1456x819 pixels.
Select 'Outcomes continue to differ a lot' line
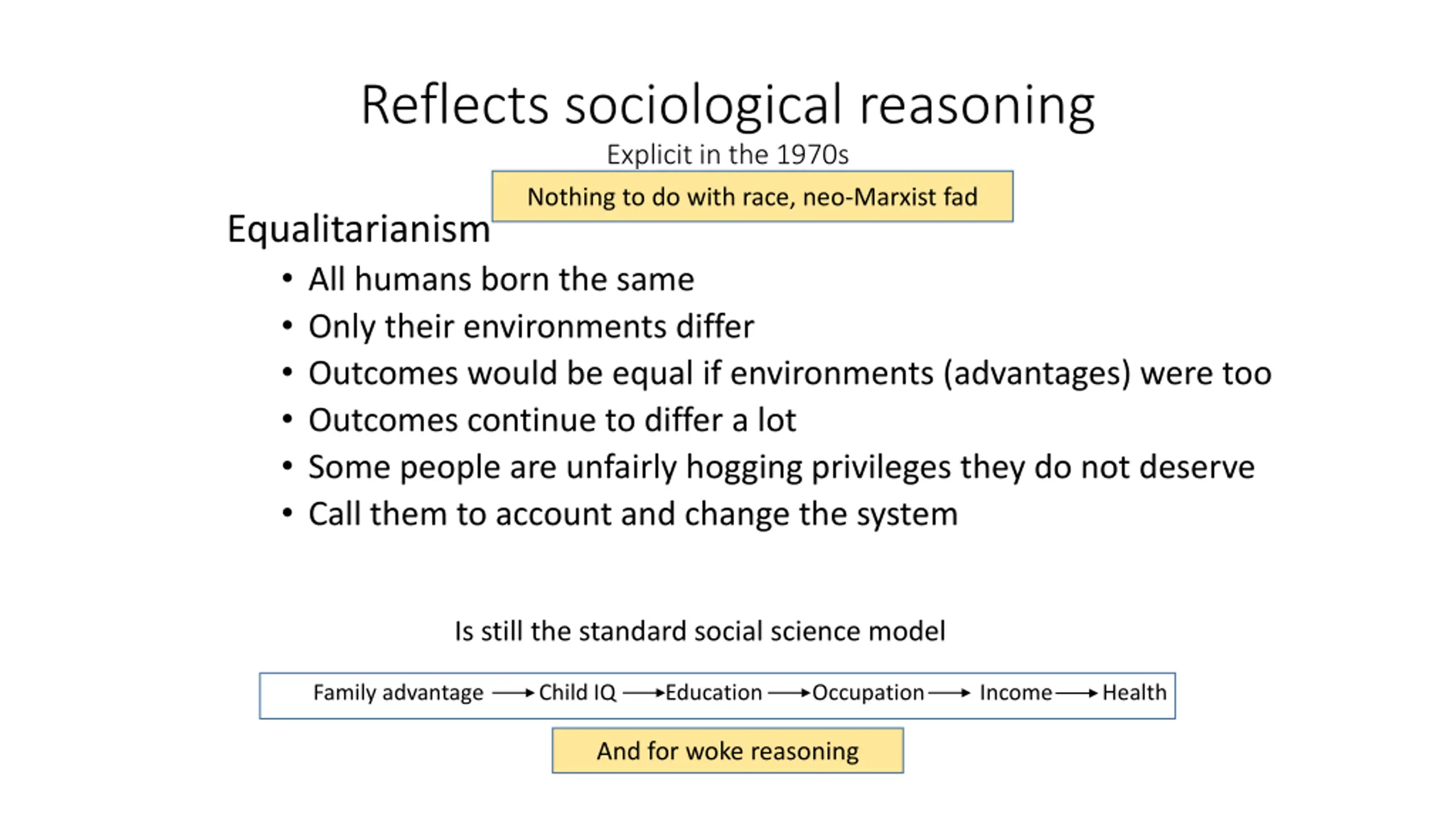point(552,420)
